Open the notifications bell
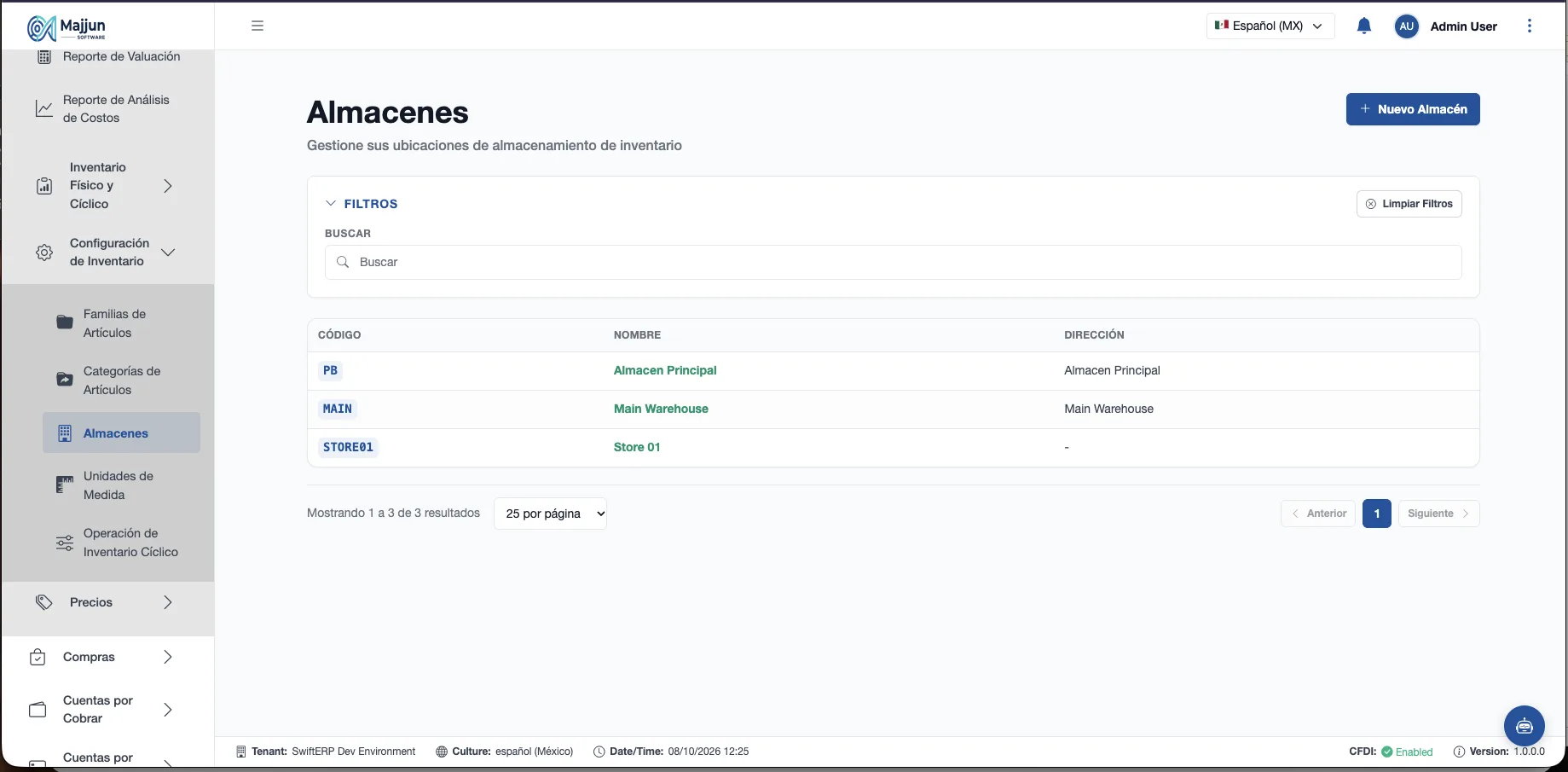Viewport: 1568px width, 772px height. (x=1364, y=26)
